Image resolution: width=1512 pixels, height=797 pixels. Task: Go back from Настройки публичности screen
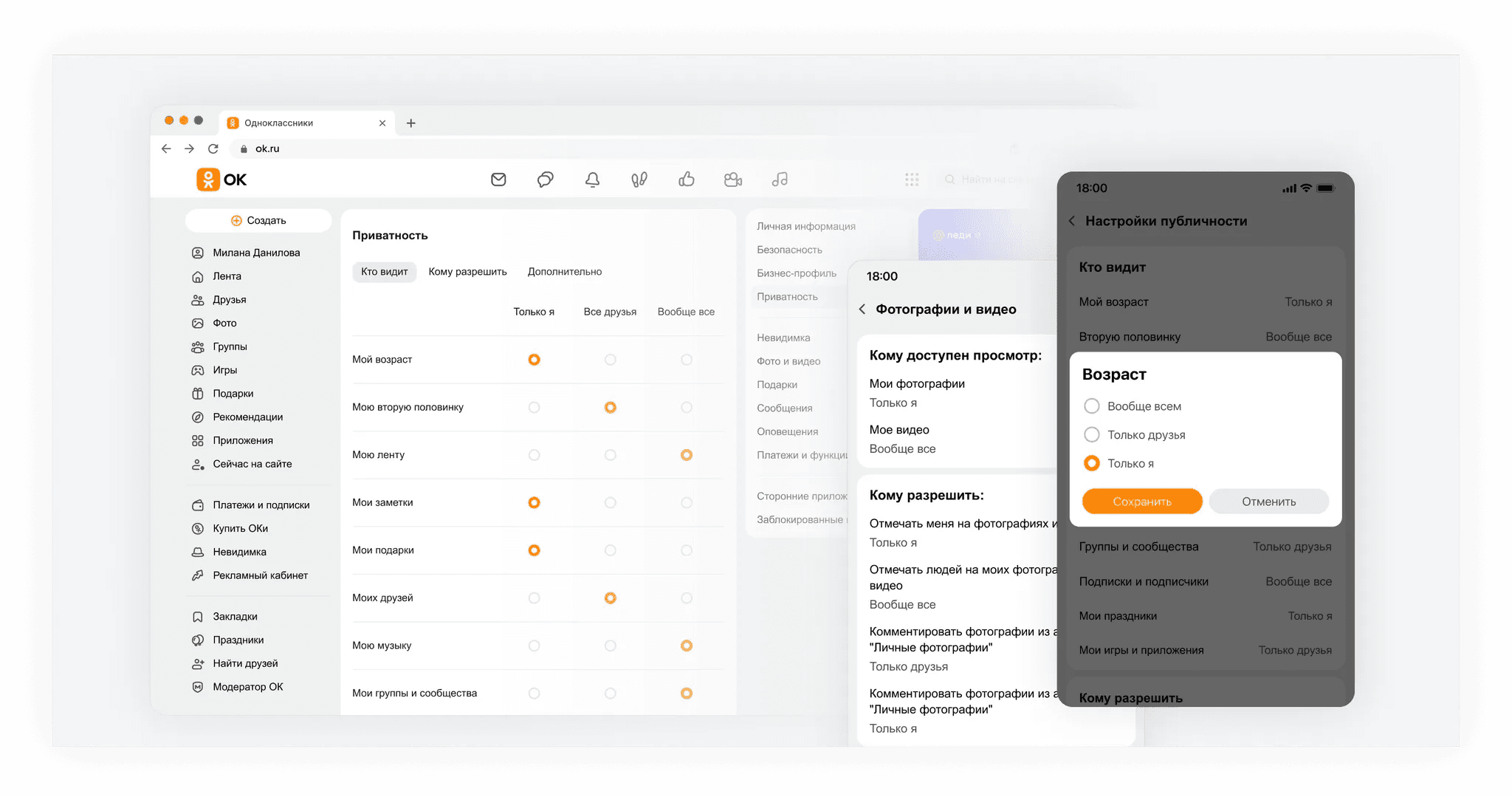click(x=1072, y=221)
